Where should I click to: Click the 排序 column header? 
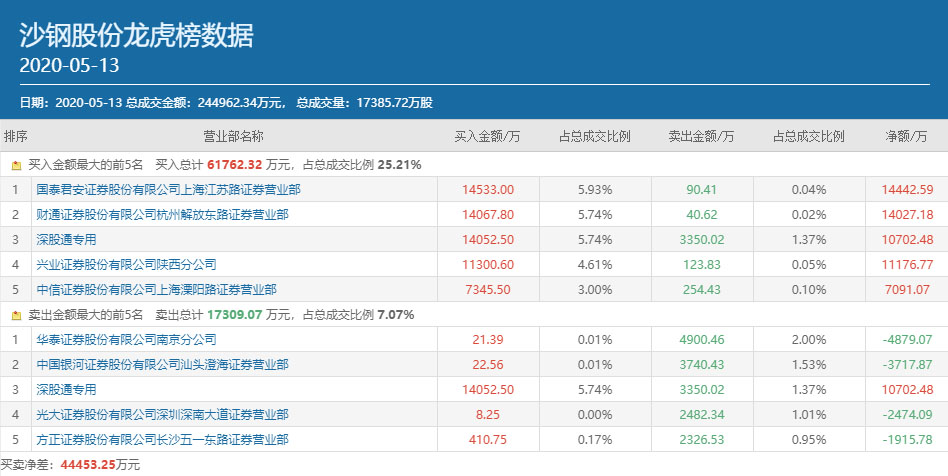(16, 136)
